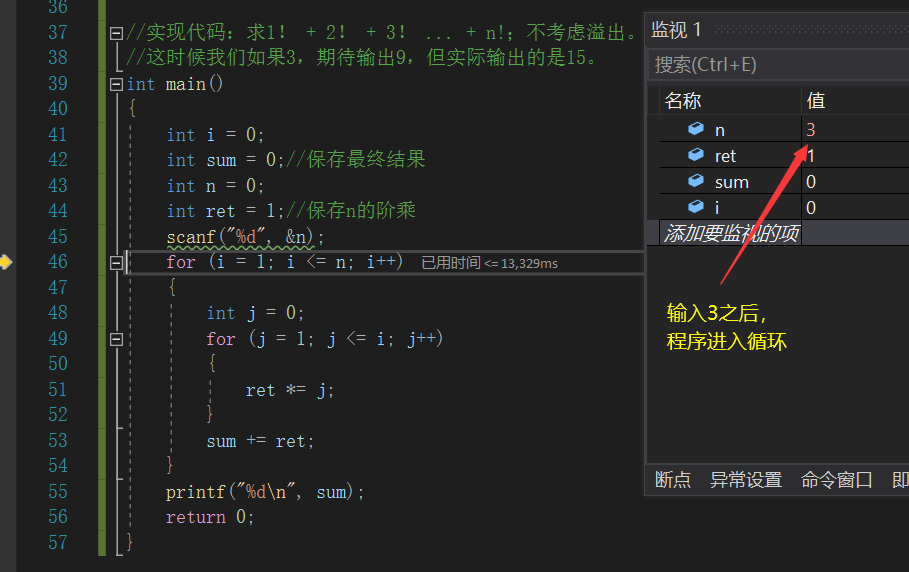This screenshot has width=909, height=572.
Task: Click the 监视 1 panel title
Action: 676,30
